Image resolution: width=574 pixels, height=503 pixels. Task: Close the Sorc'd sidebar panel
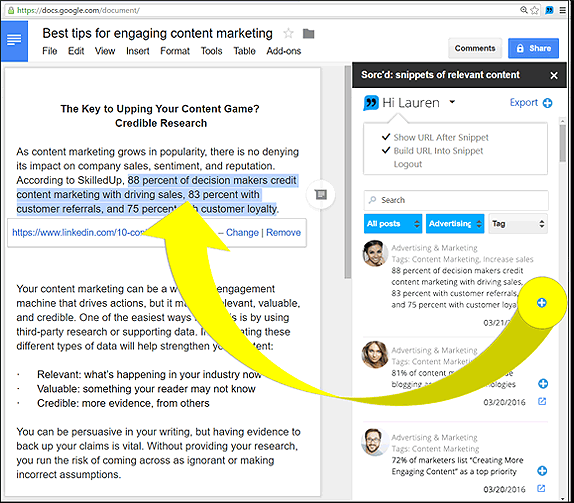[554, 75]
